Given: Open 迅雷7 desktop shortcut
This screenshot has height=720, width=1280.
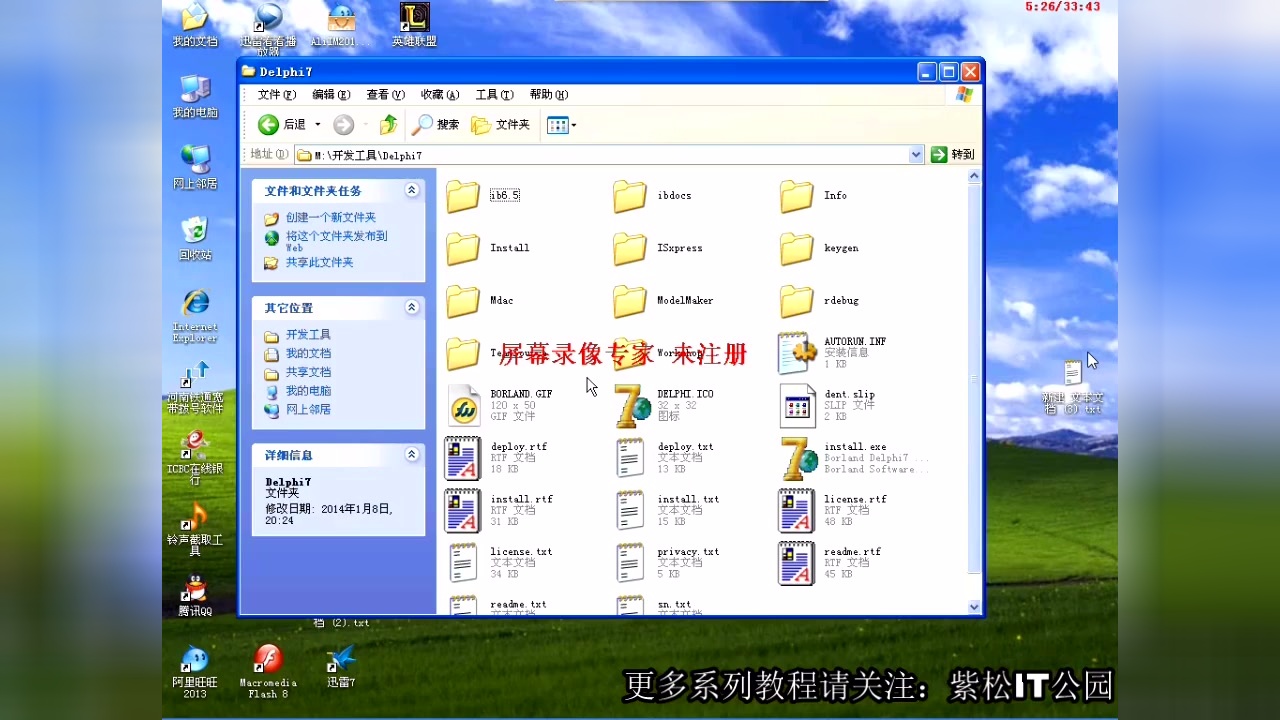Looking at the screenshot, I should pyautogui.click(x=341, y=666).
